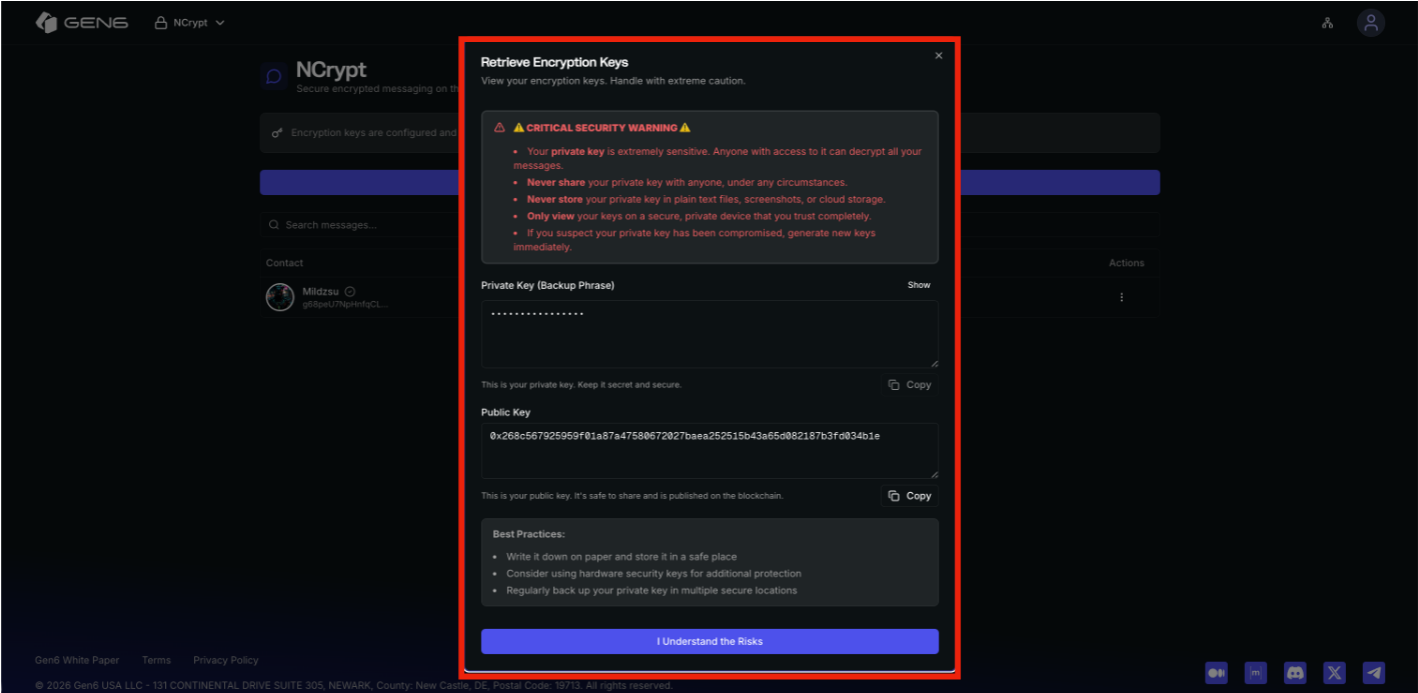The width and height of the screenshot is (1418, 693).
Task: Show the hidden private key
Action: pos(918,285)
